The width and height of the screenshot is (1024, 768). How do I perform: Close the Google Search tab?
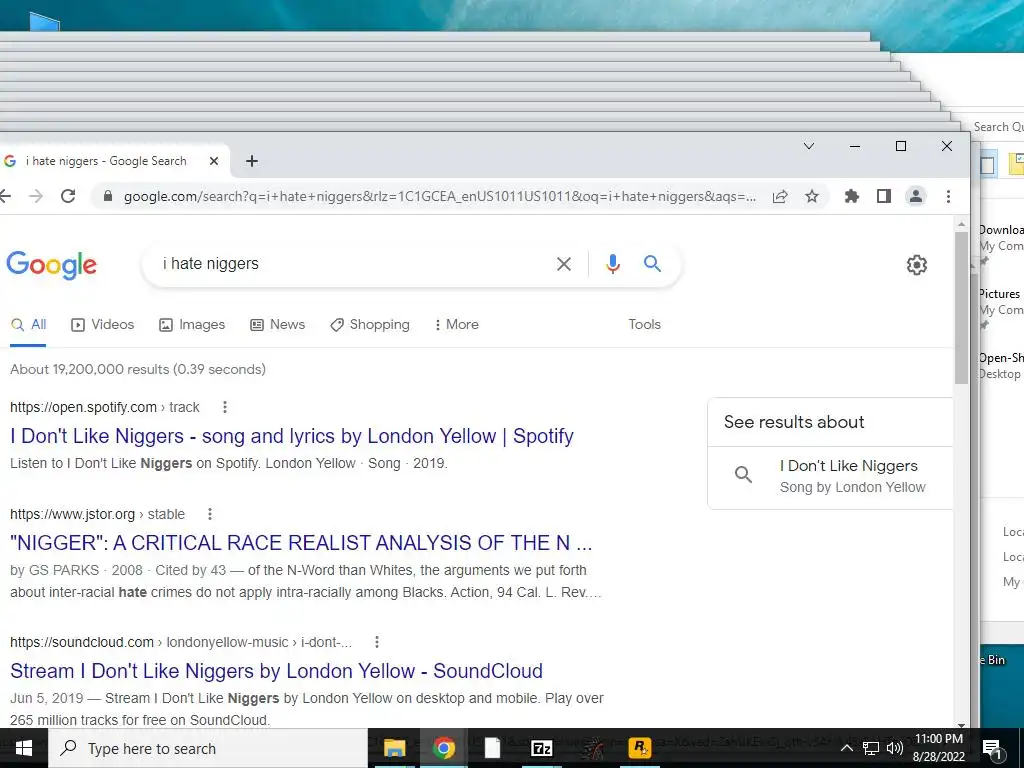tap(214, 161)
